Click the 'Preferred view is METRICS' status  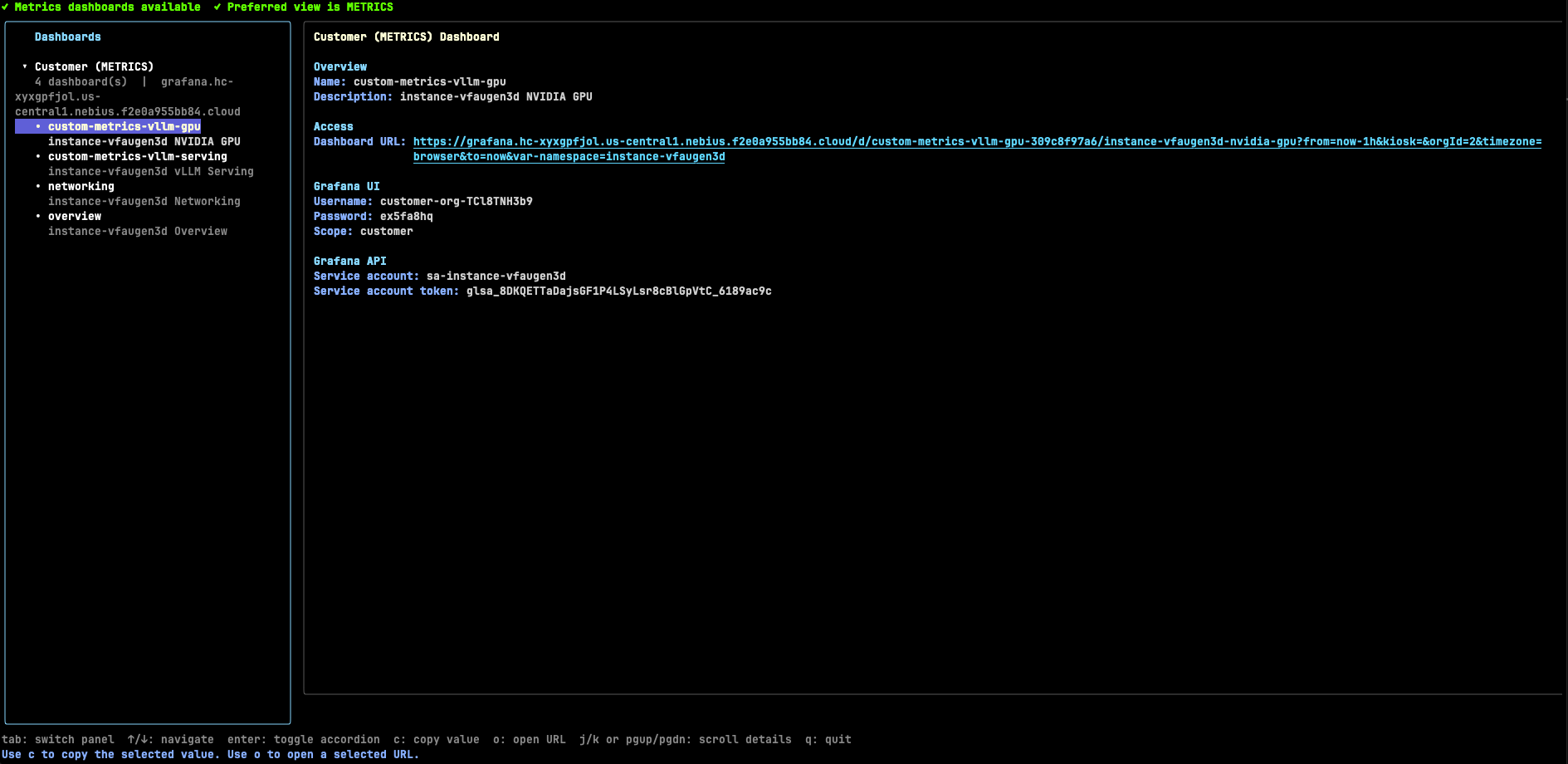click(310, 7)
